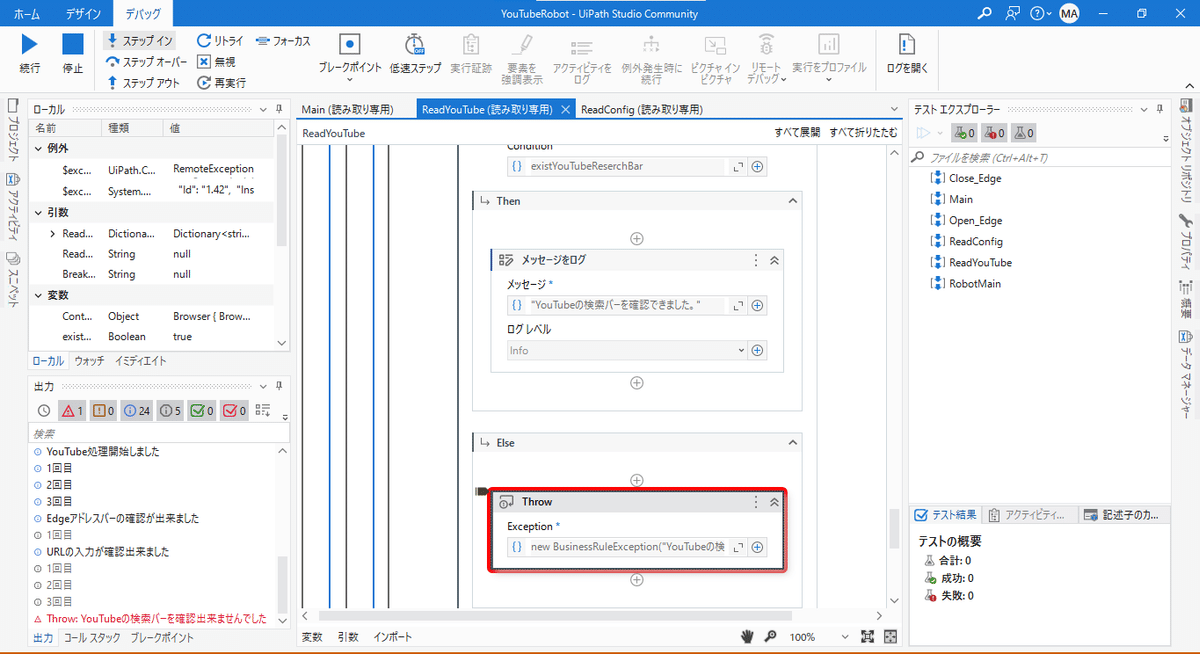Expand editor for existYouTubeReserchBar condition

tap(739, 167)
